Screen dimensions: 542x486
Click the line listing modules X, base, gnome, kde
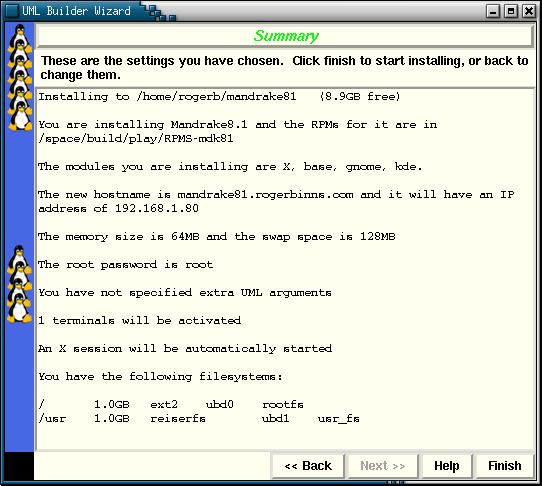[230, 167]
